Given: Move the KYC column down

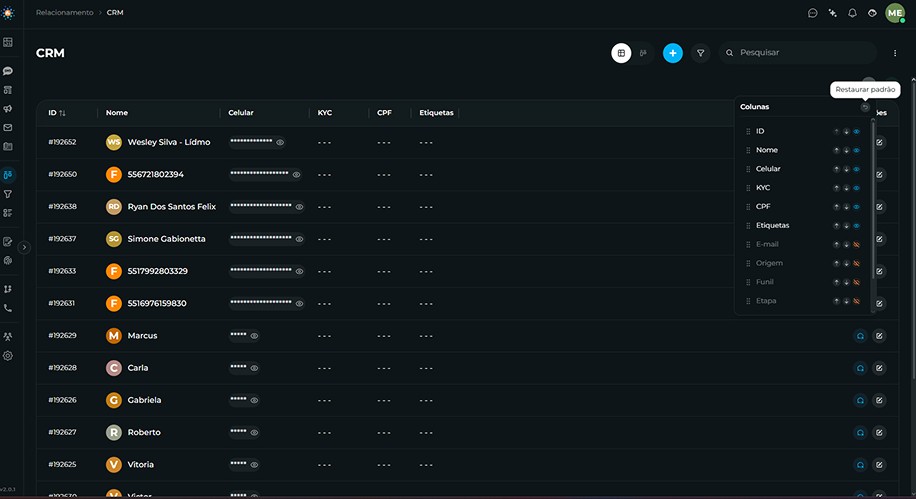Looking at the screenshot, I should (x=846, y=188).
